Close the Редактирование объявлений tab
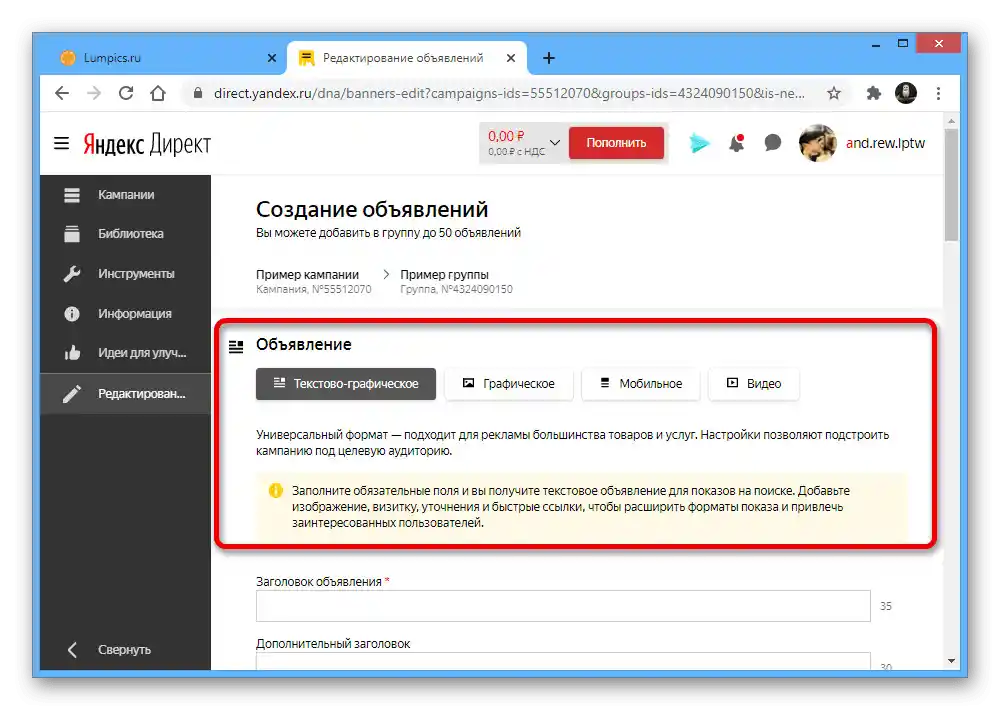 pos(511,58)
